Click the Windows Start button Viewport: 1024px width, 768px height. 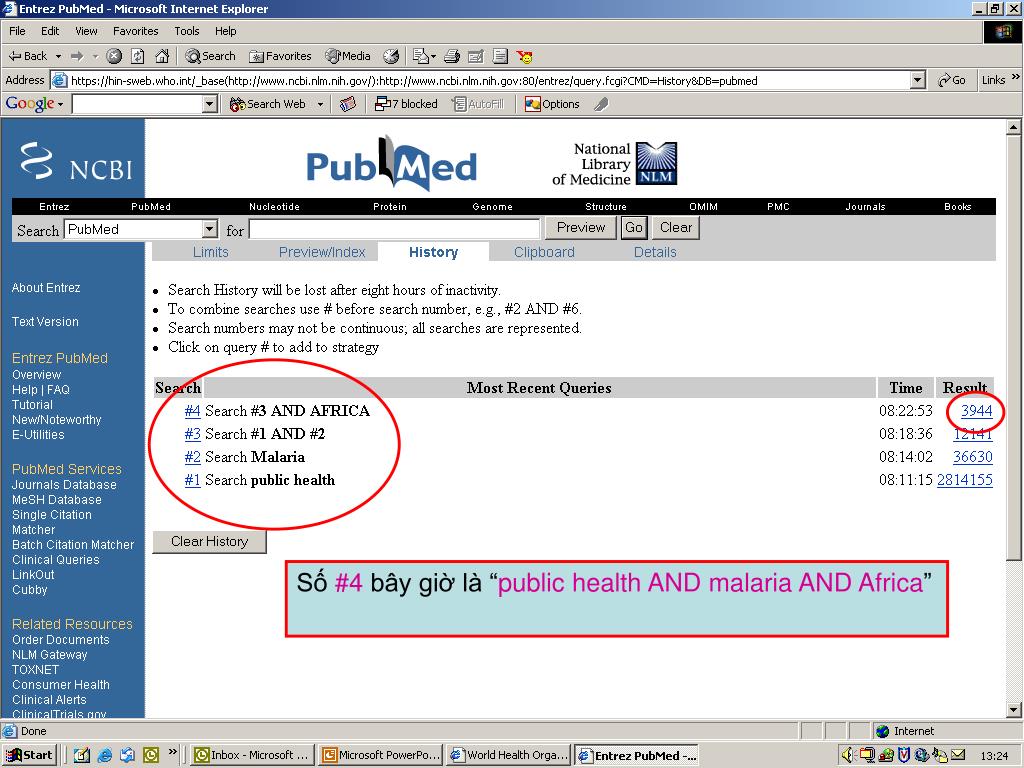coord(29,755)
